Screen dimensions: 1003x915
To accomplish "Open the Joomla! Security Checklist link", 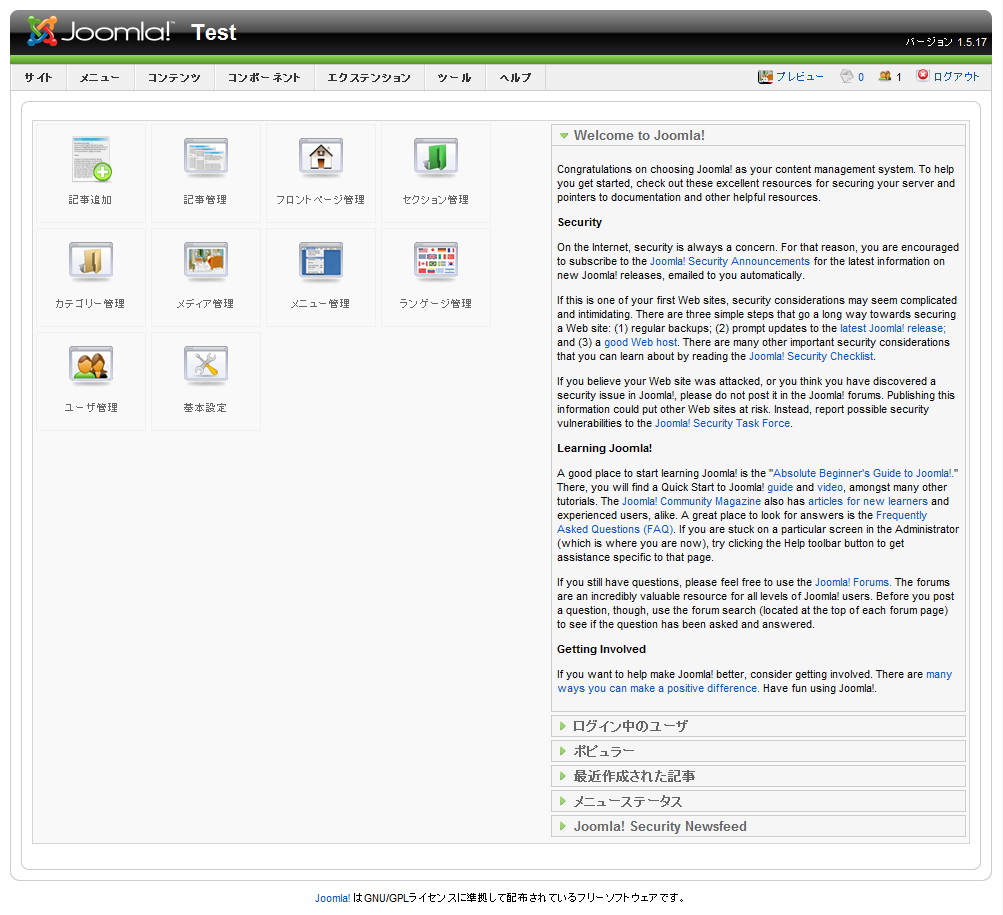I will click(x=811, y=356).
